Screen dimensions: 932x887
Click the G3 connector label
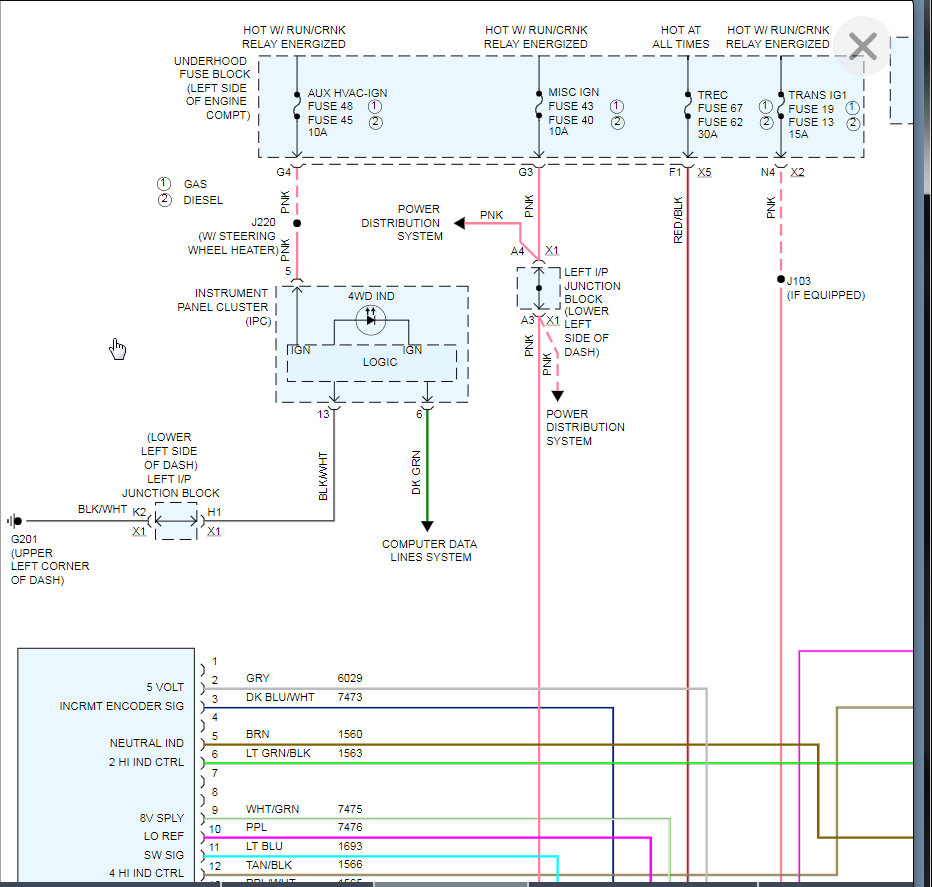[525, 172]
